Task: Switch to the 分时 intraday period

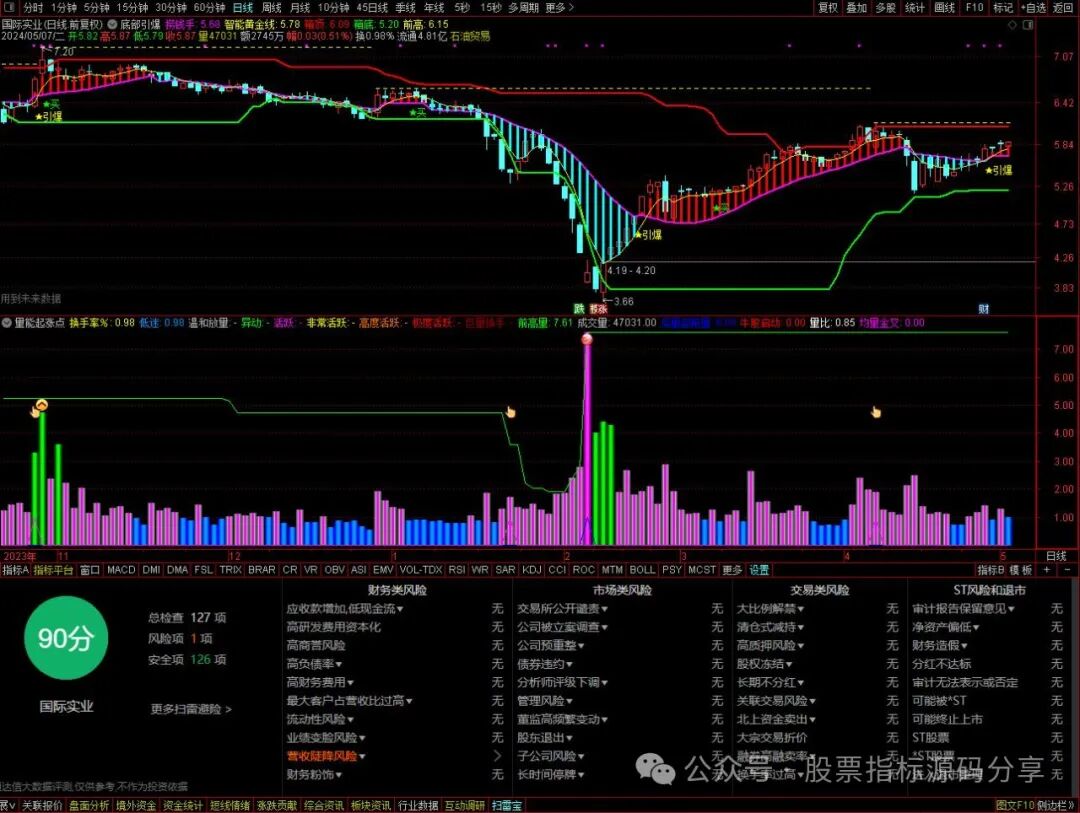Action: click(x=33, y=8)
